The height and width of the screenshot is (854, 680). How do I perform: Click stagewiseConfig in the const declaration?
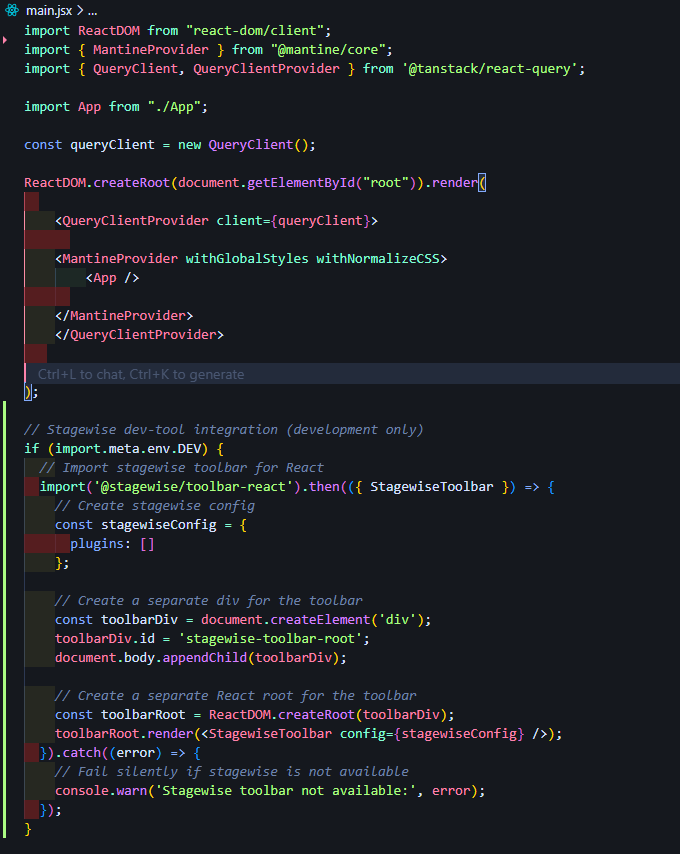pos(158,525)
